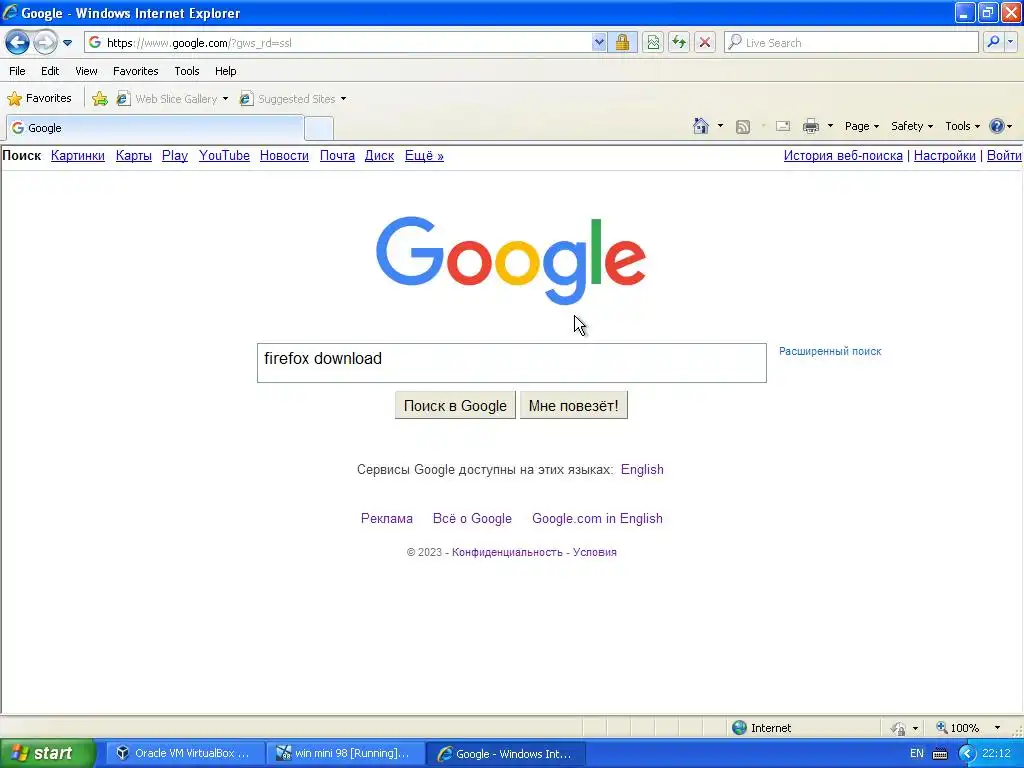Expand the Suggested Sites dropdown arrow

click(344, 99)
